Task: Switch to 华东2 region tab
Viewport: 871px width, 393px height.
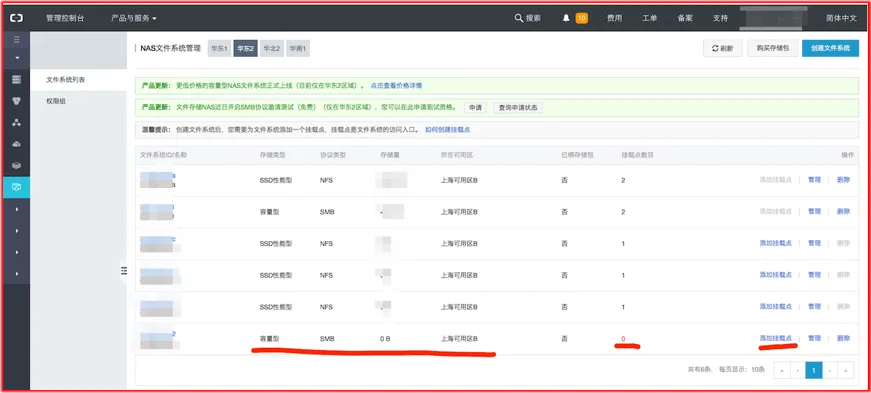Action: 246,48
